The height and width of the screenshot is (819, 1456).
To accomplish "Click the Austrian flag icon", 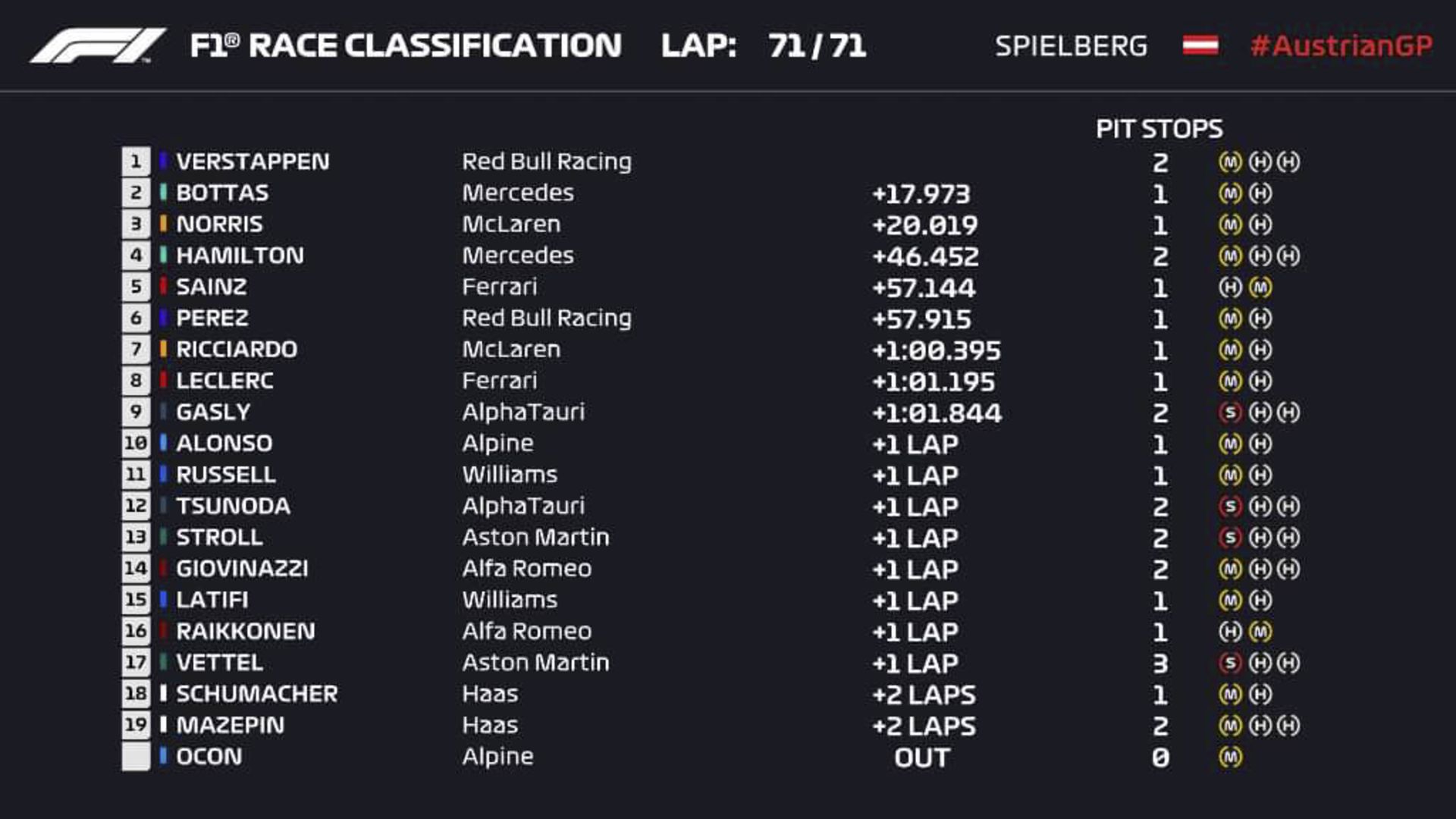I will (x=1200, y=45).
